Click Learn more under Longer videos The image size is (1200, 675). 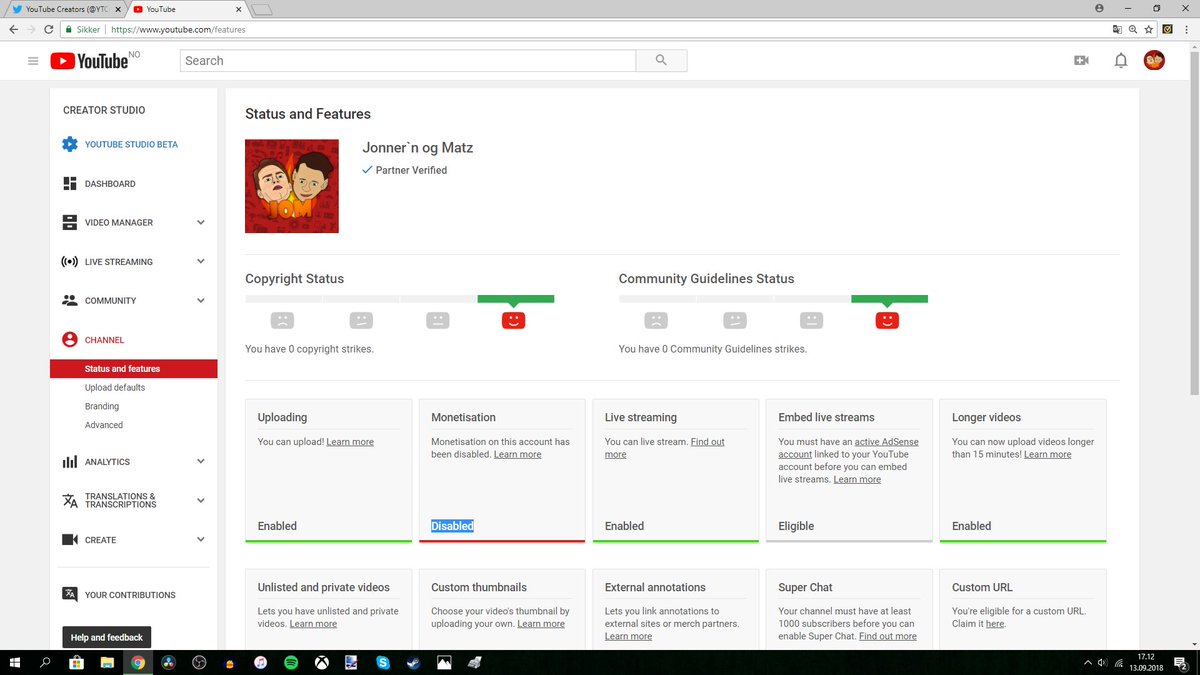coord(1047,454)
